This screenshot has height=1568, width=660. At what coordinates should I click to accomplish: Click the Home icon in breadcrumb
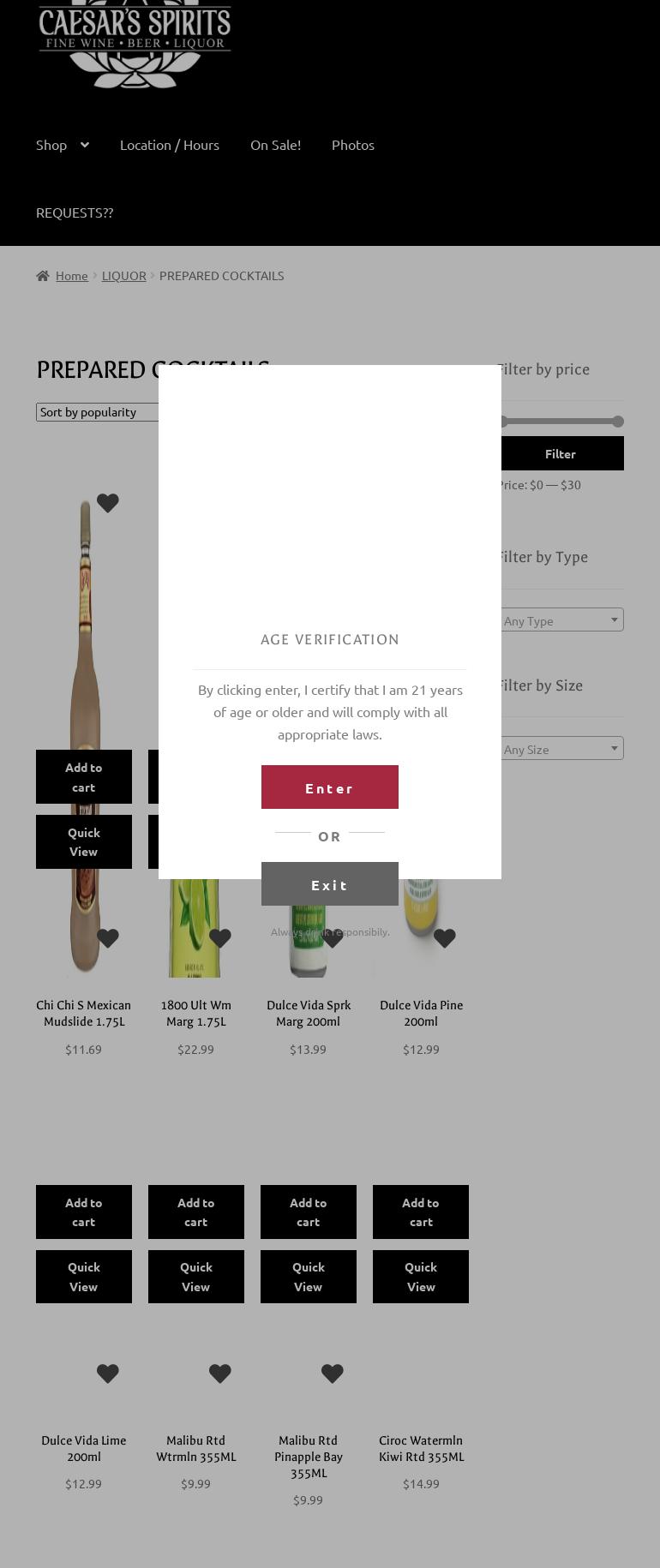tap(42, 276)
